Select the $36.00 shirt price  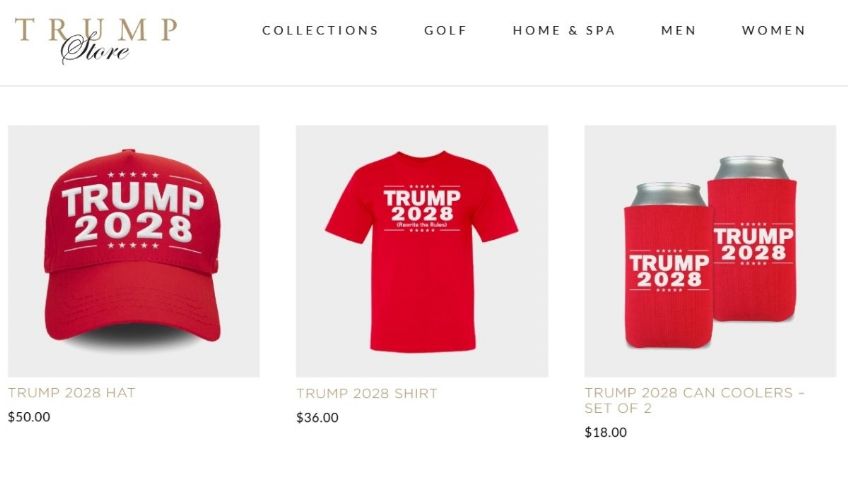[x=317, y=418]
